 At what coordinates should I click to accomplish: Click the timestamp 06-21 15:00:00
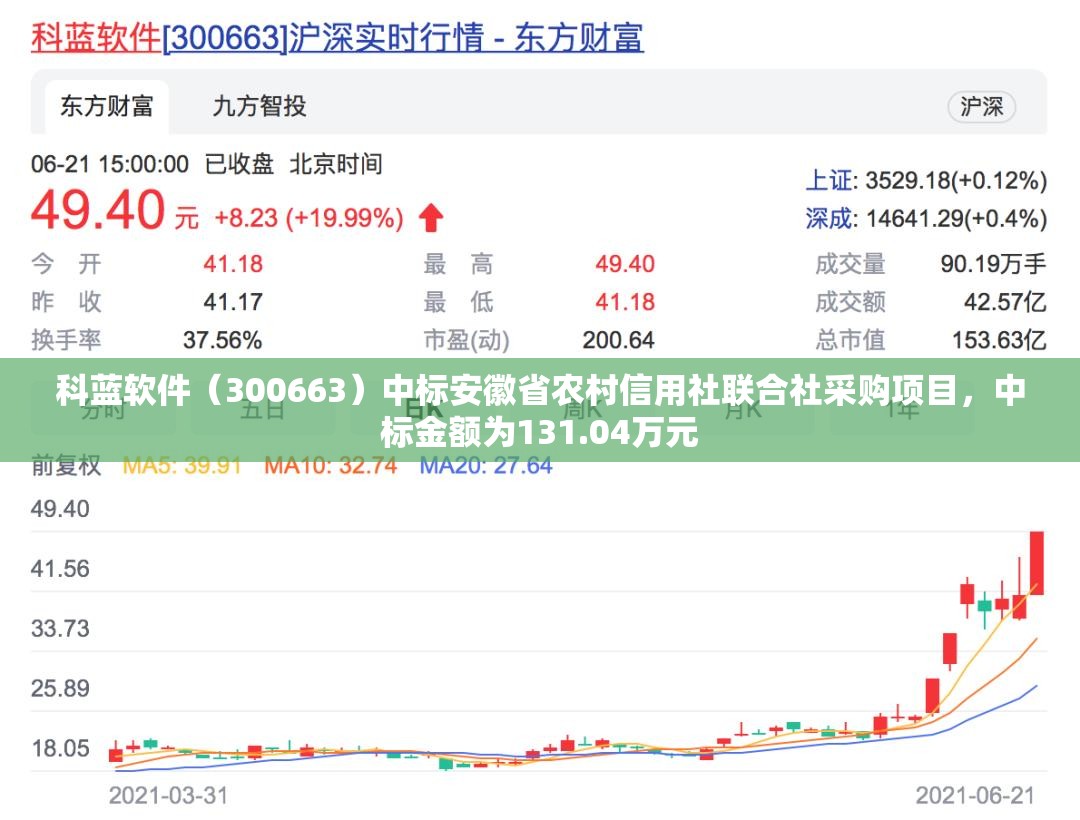pyautogui.click(x=110, y=164)
